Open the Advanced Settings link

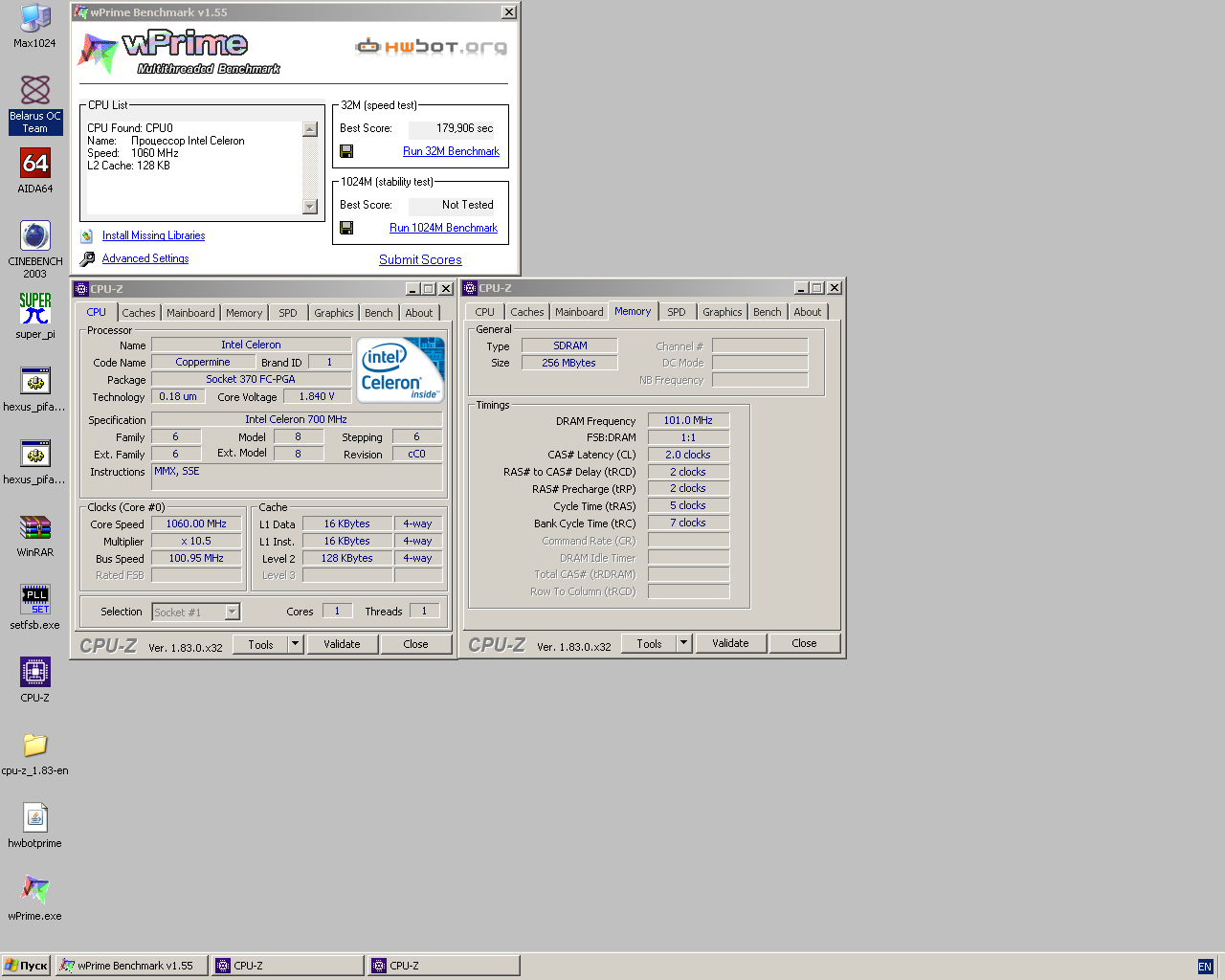(145, 258)
